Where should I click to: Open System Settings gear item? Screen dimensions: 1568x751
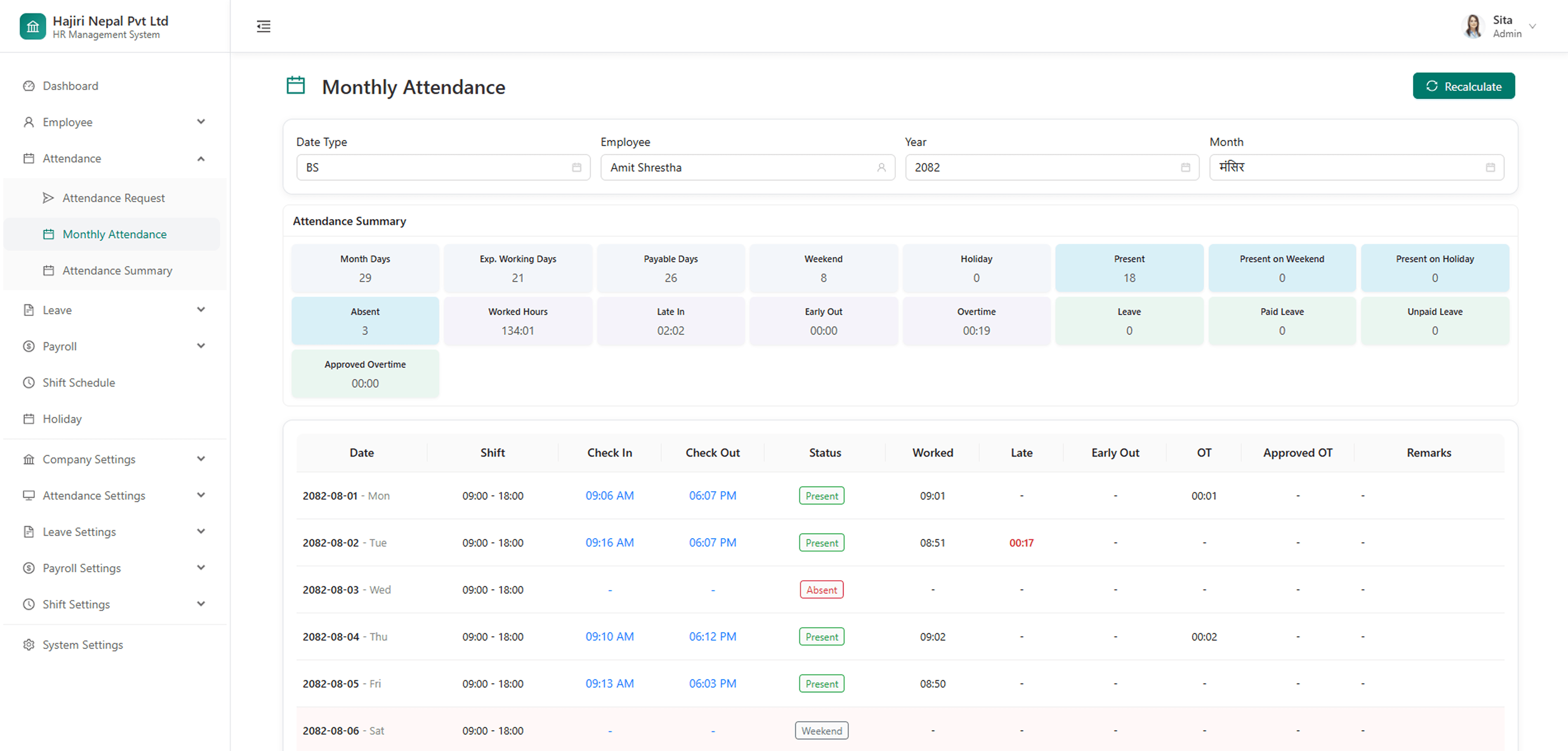pos(82,645)
